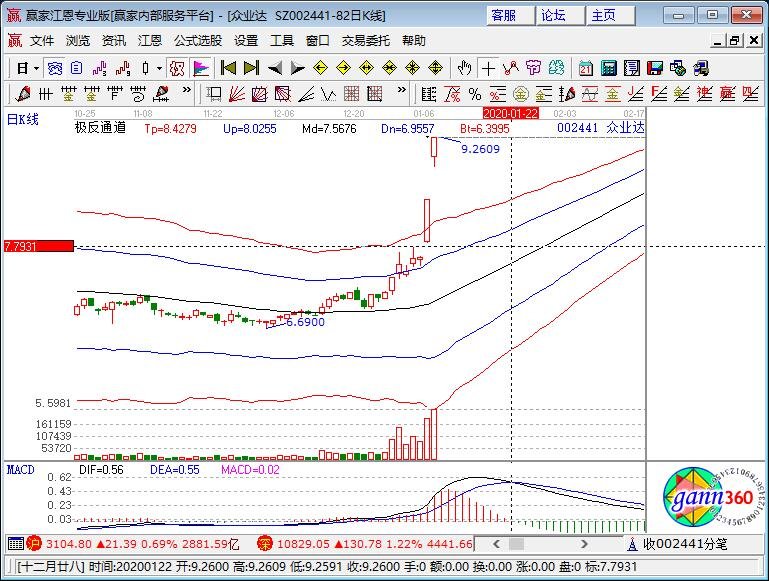769x581 pixels.
Task: Select the zigzag wave line tool
Action: [x=329, y=93]
